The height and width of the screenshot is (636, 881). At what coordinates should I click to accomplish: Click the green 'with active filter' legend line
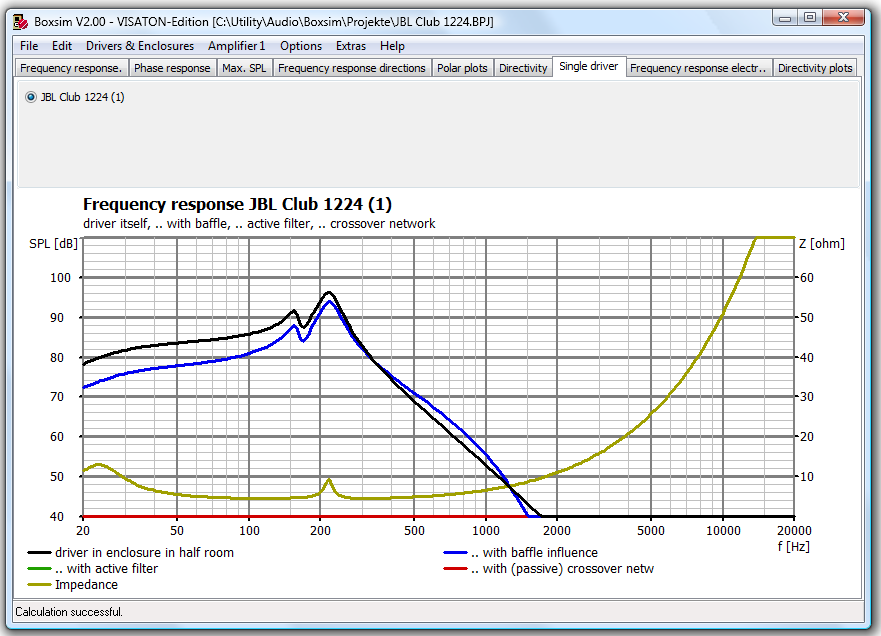pos(39,569)
